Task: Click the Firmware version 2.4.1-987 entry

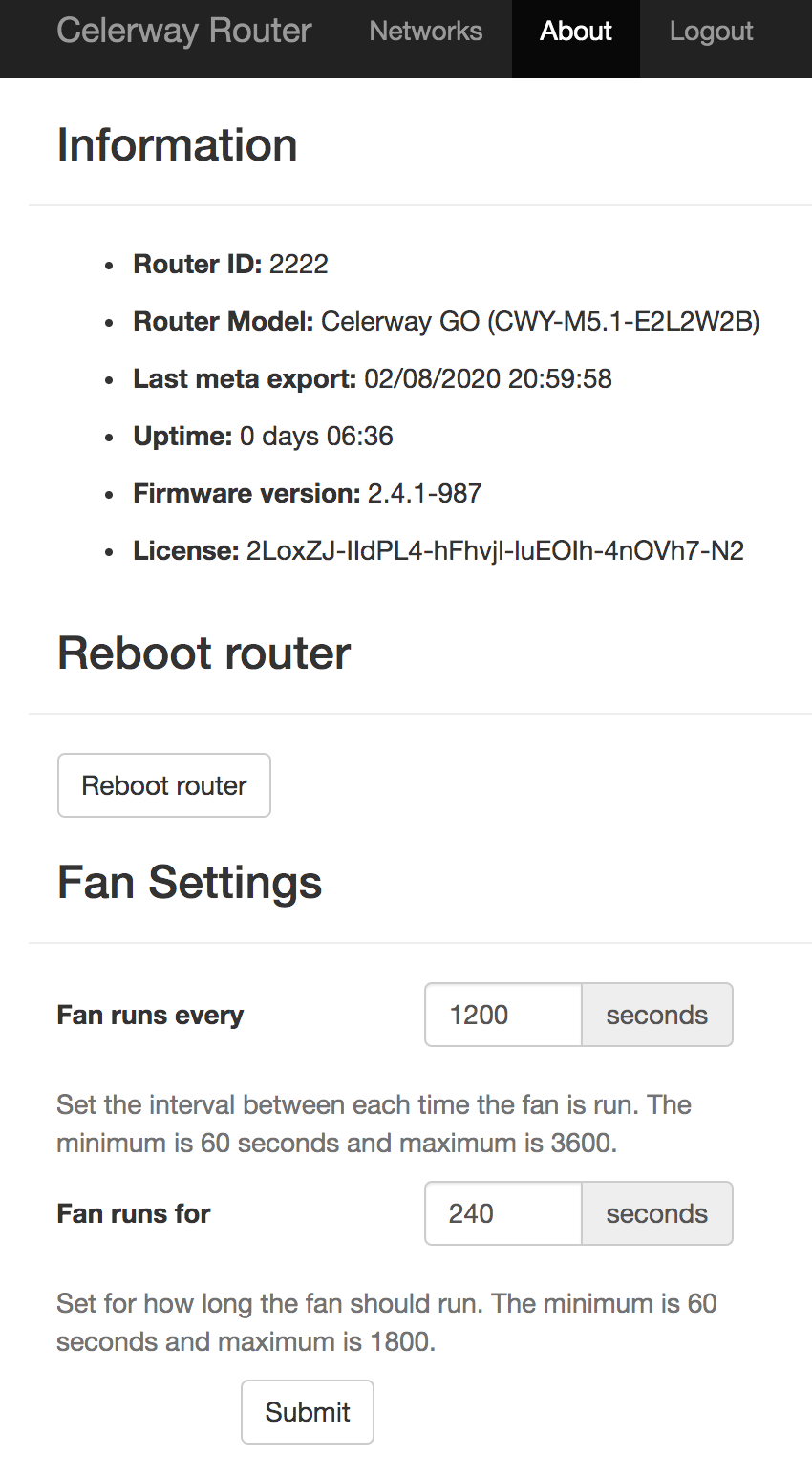Action: pyautogui.click(x=306, y=493)
